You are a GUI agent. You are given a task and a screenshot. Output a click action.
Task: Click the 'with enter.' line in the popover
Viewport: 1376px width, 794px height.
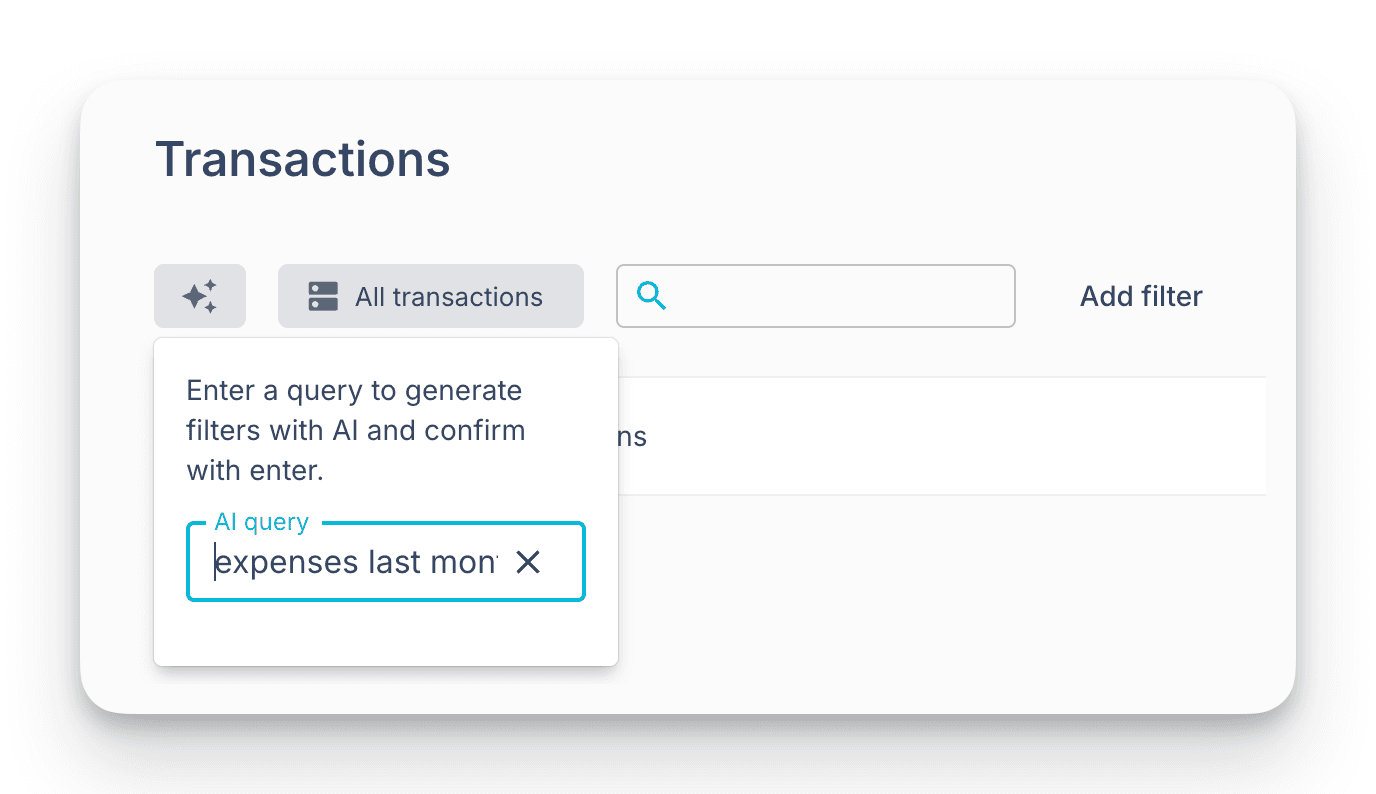tap(255, 471)
